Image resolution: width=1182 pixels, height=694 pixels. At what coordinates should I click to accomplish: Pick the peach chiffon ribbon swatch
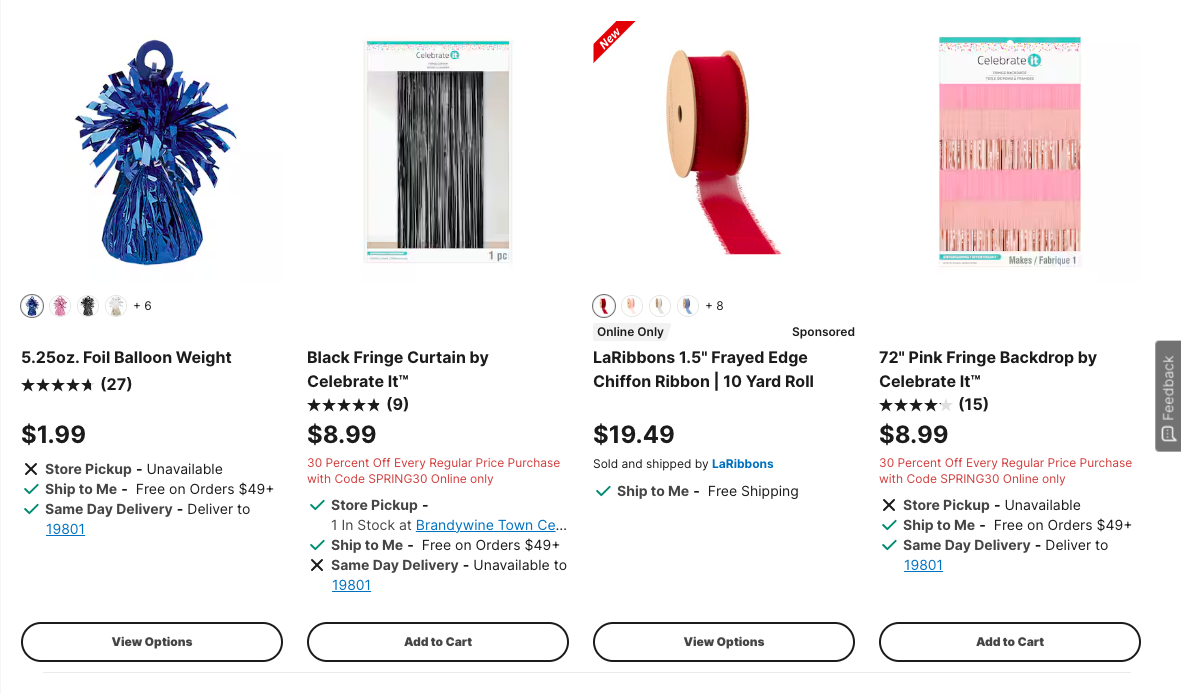632,306
